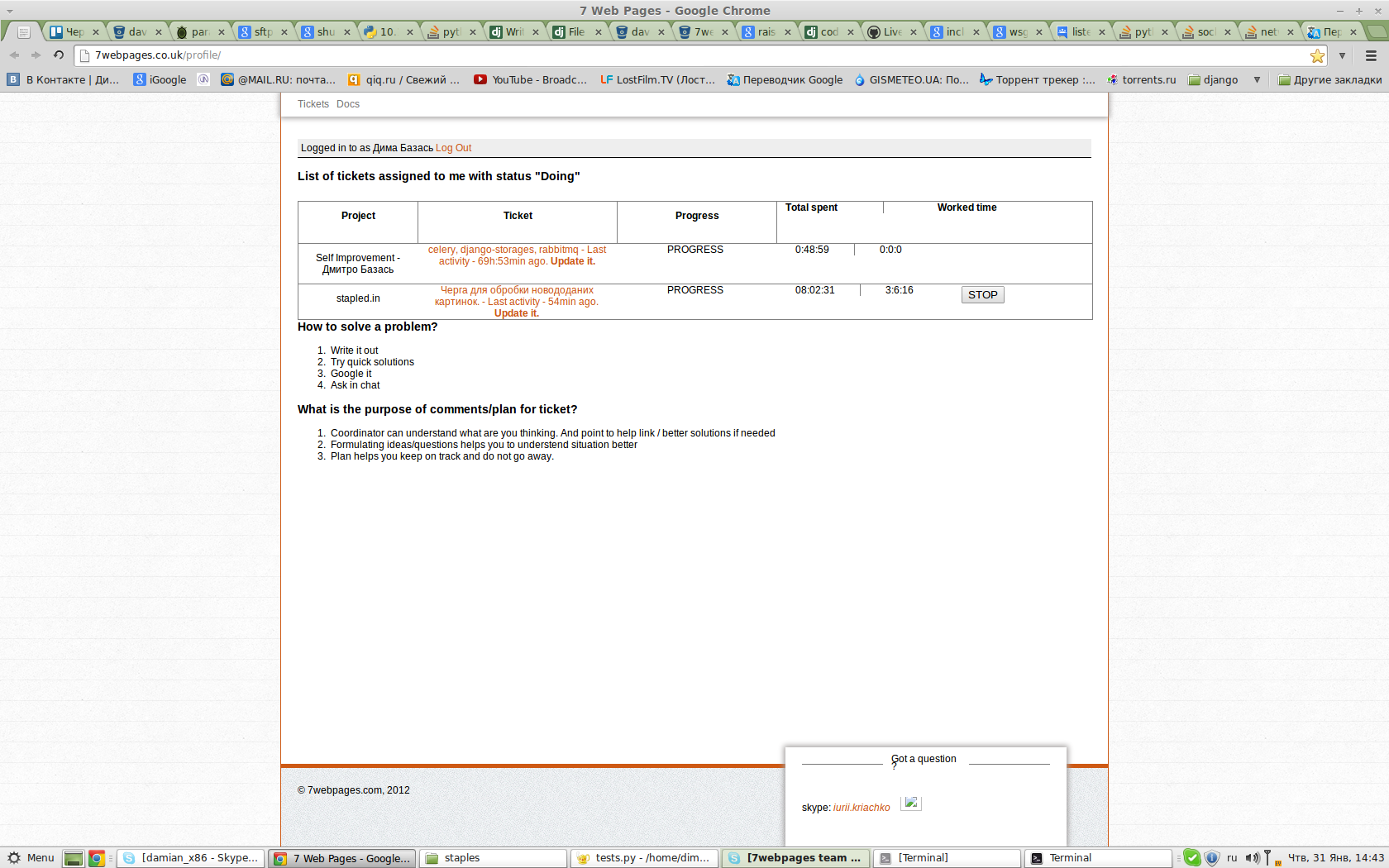Image resolution: width=1389 pixels, height=868 pixels.
Task: Click the show desktop taskbar icon
Action: 74,858
